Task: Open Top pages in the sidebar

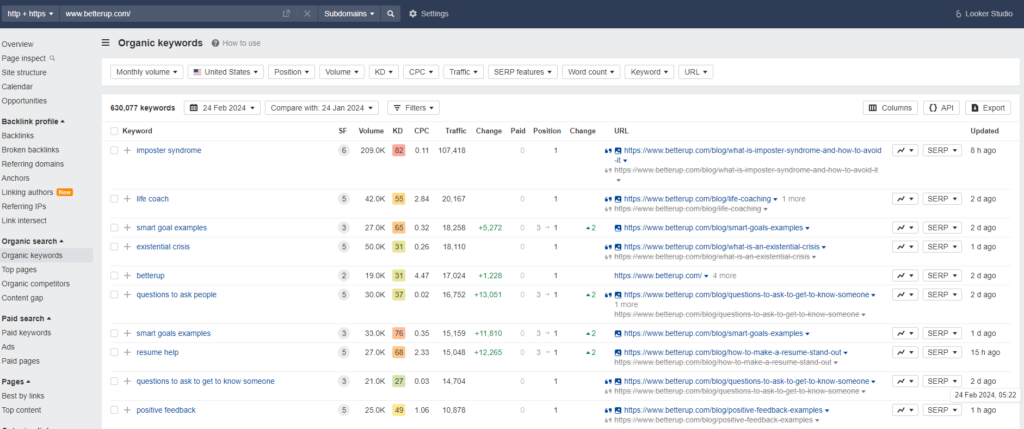Action: 19,270
